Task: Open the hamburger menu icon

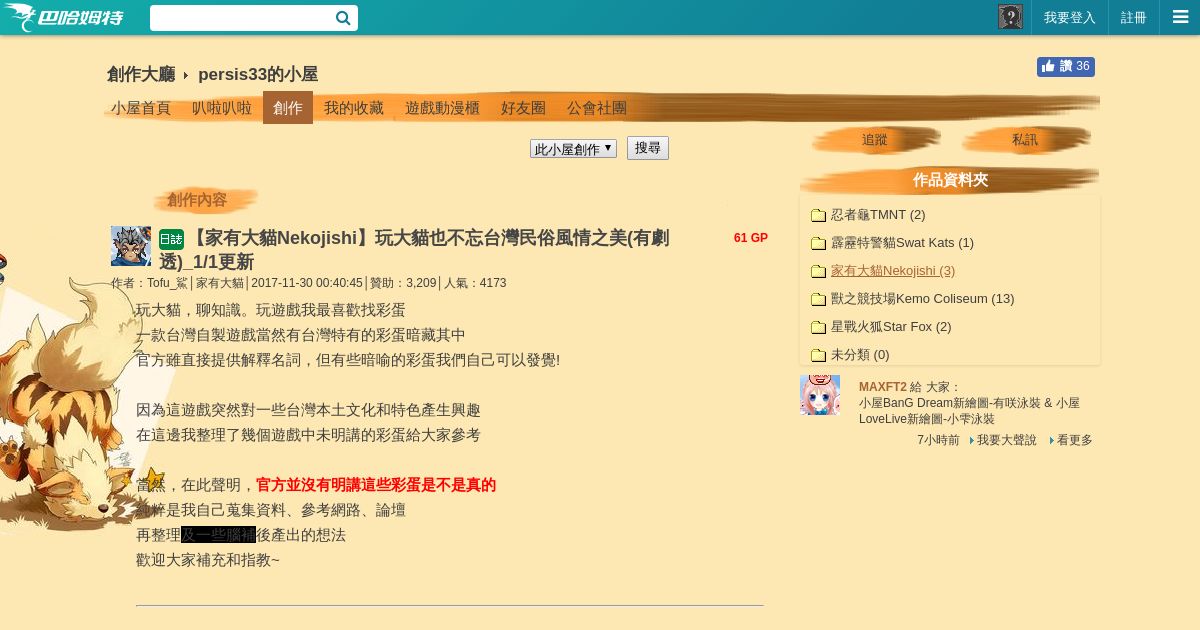Action: [x=1180, y=17]
